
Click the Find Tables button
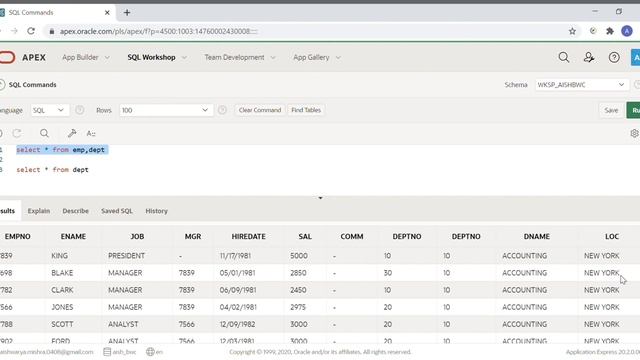[306, 110]
